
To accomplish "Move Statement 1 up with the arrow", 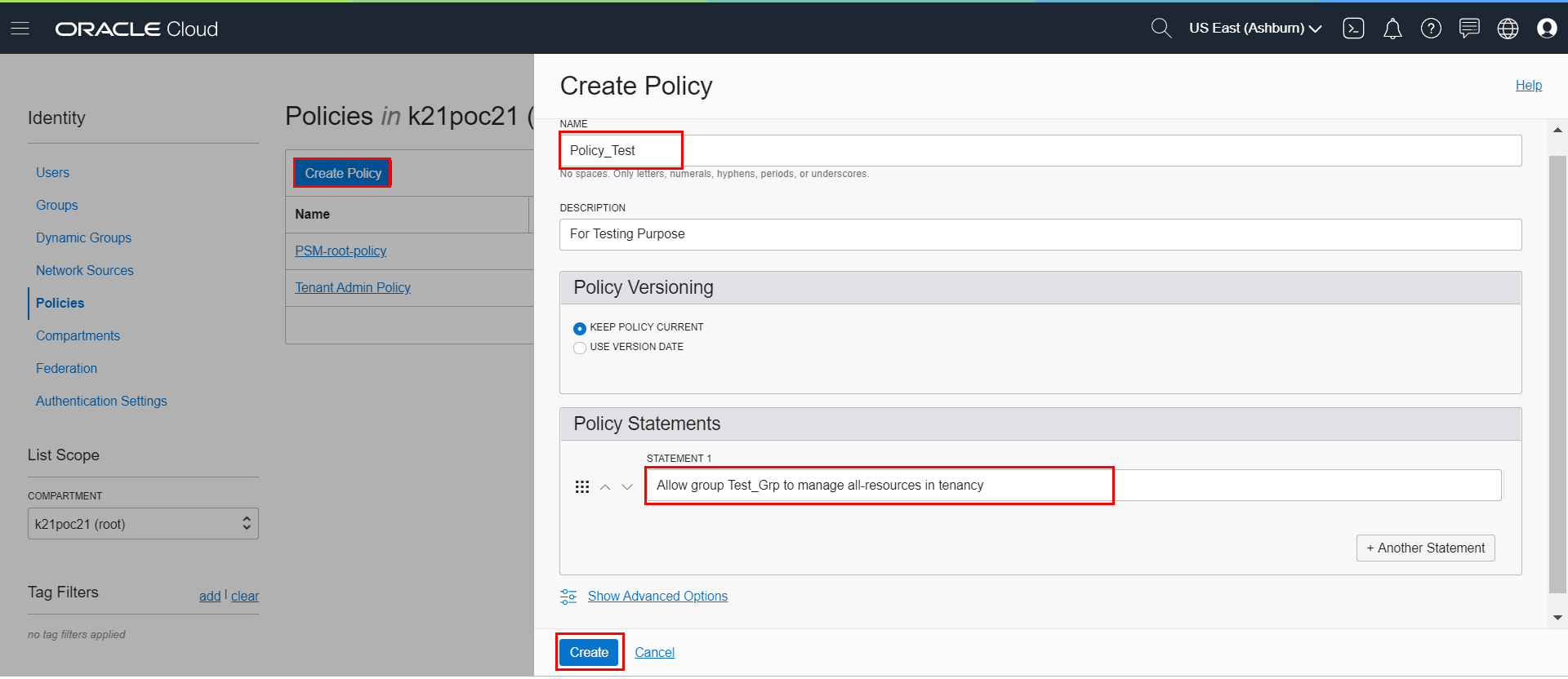I will pyautogui.click(x=605, y=487).
